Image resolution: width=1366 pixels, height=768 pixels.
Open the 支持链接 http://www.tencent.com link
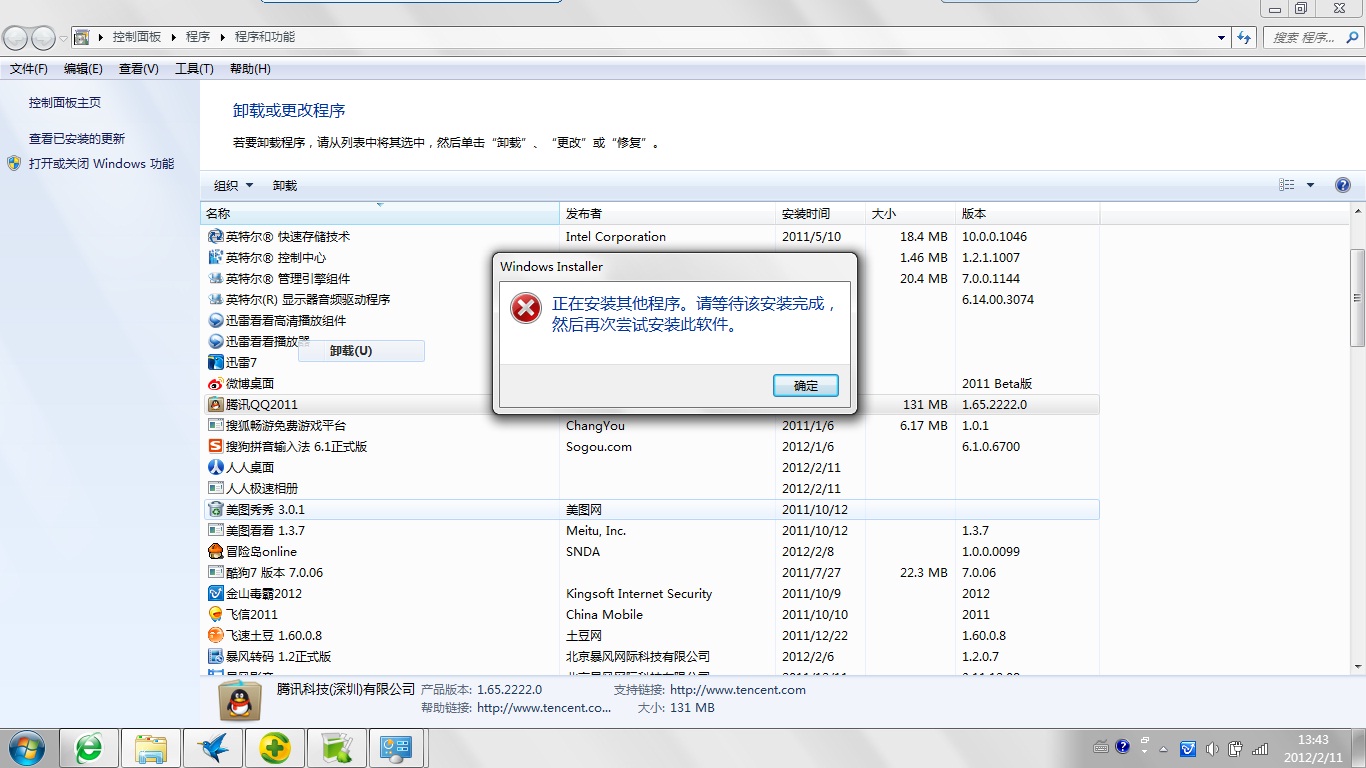pos(738,690)
